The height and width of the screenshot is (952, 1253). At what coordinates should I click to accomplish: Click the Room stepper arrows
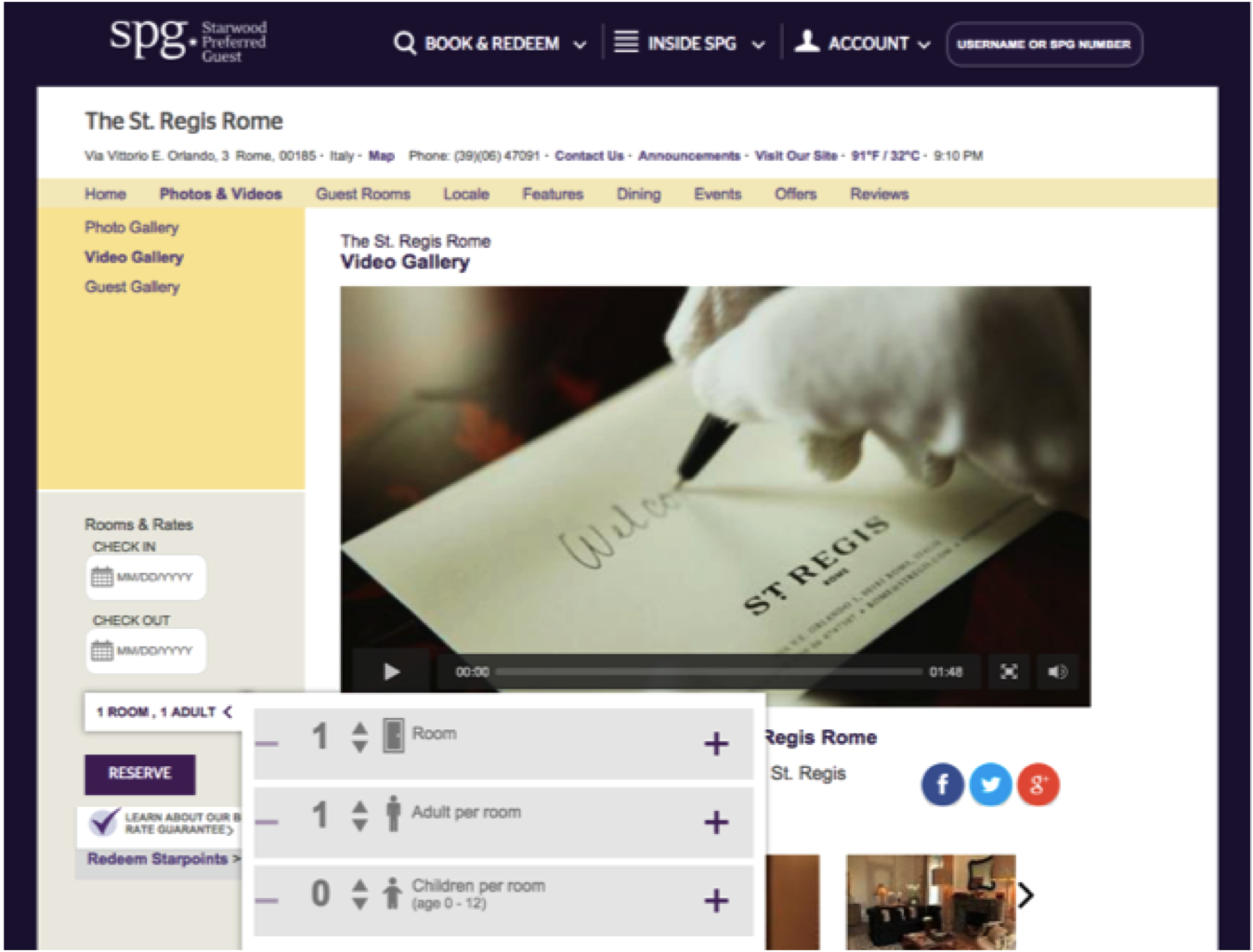coord(359,737)
